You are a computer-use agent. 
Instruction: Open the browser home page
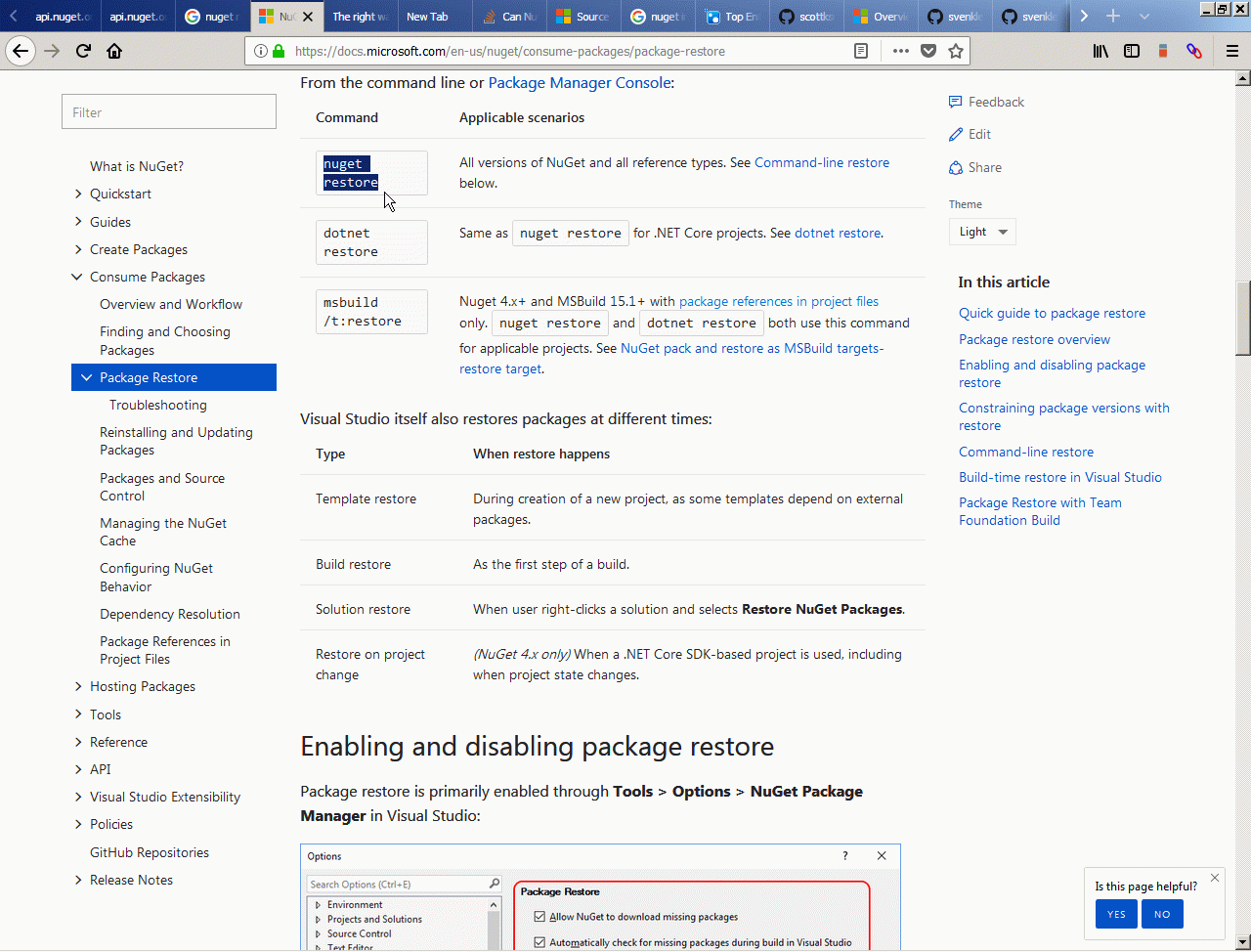coord(114,51)
